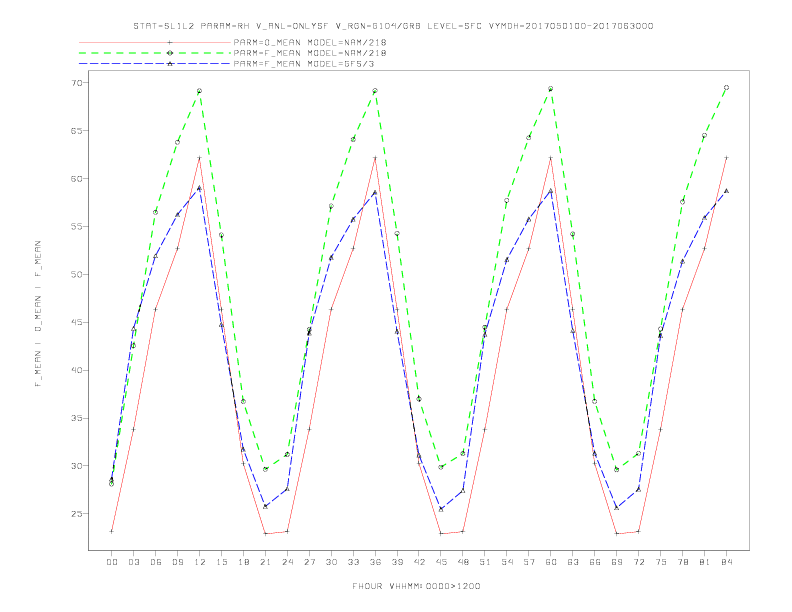
Task: Click the blue triangle data point at hour 21
Action: 265,506
